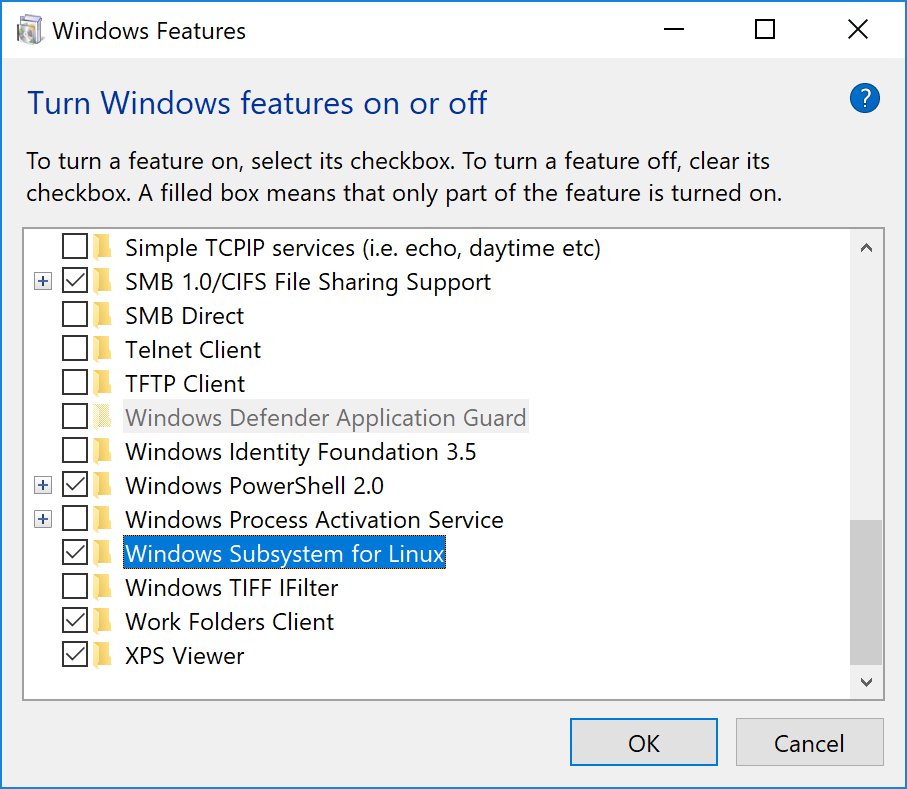Select the Windows Identity Foundation 3.5 item
This screenshot has height=789, width=907.
click(300, 452)
